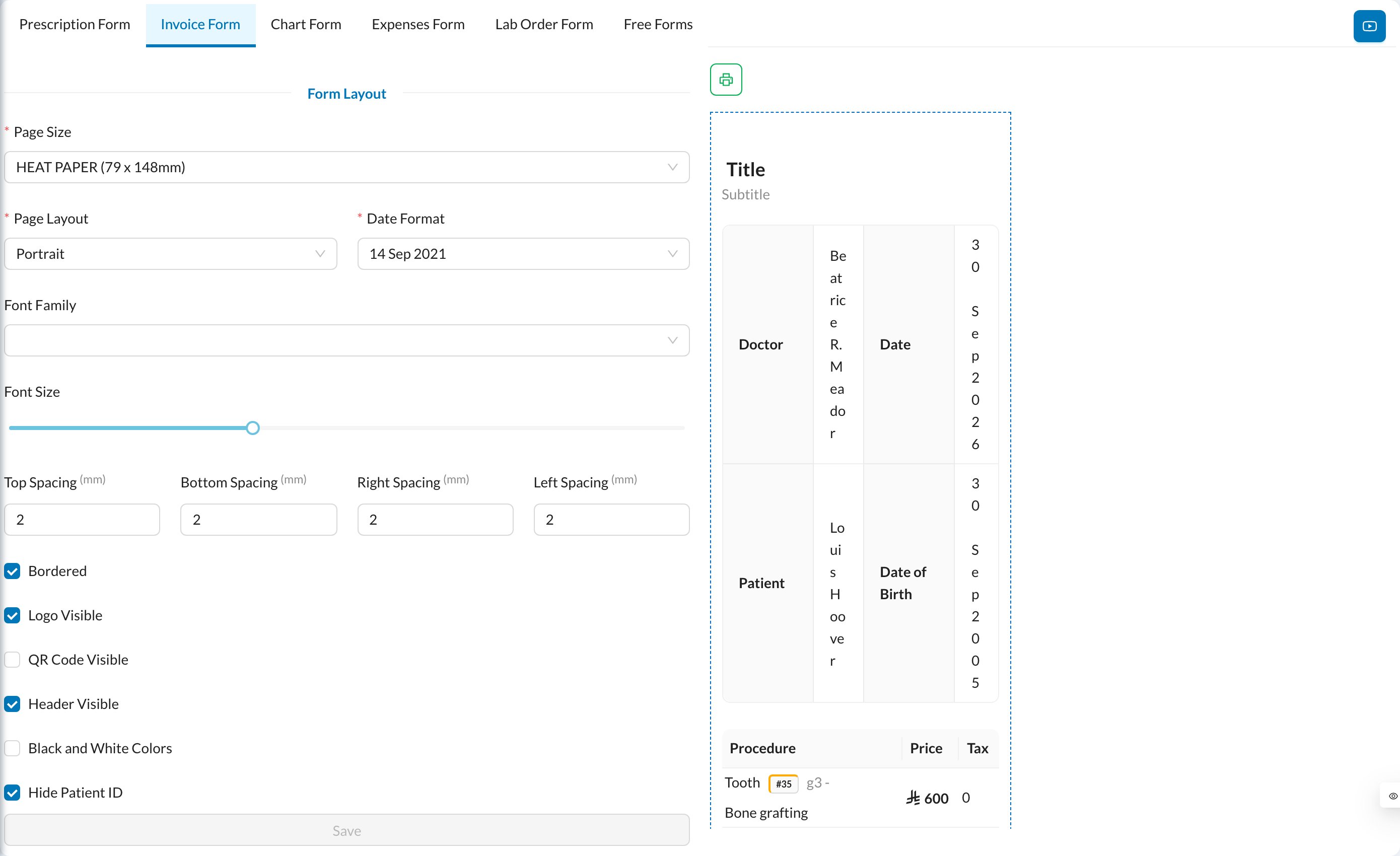
Task: Open the Page Layout Portrait dropdown
Action: tap(170, 254)
